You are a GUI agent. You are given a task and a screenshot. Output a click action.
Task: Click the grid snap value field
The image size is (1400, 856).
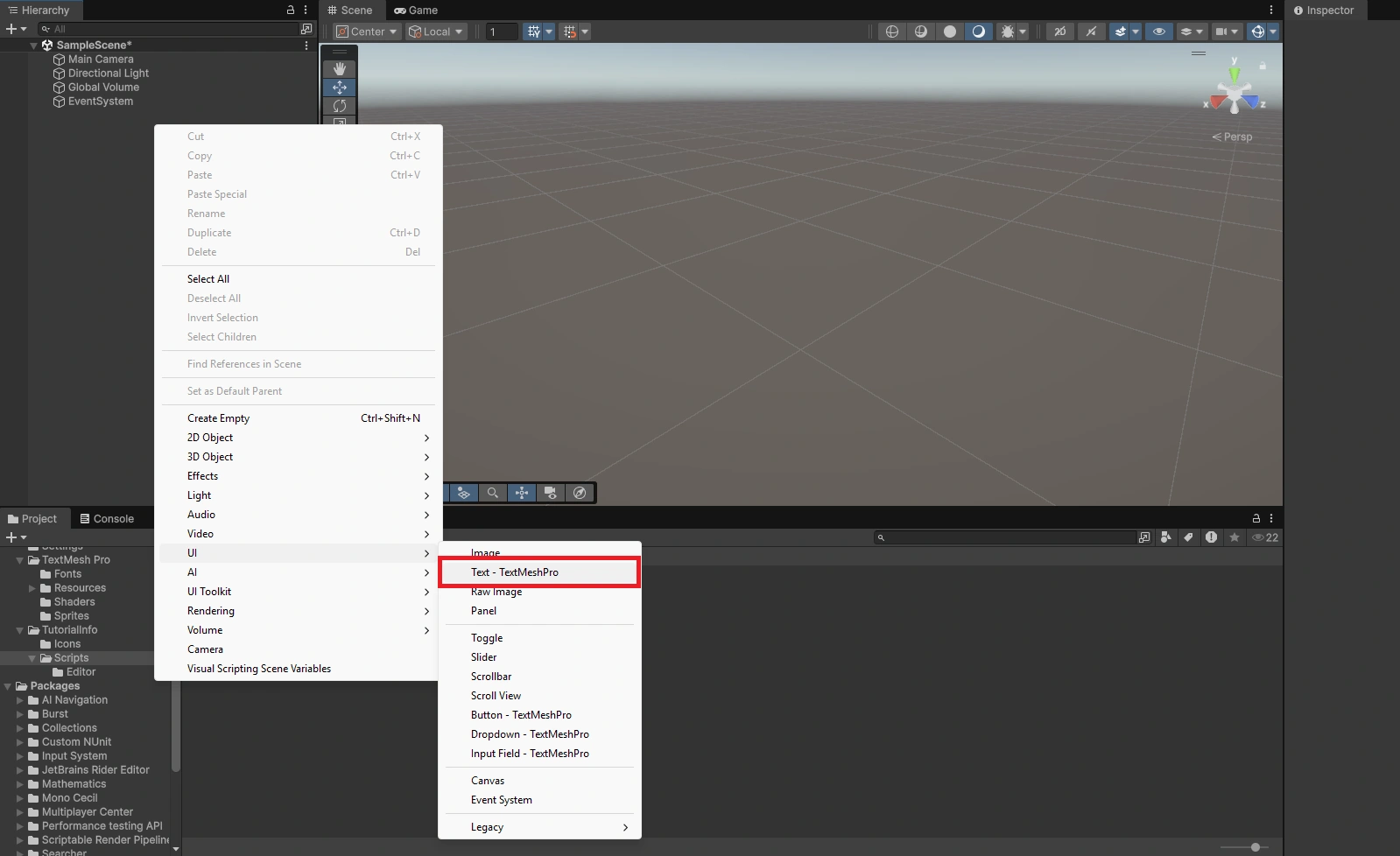[x=502, y=32]
